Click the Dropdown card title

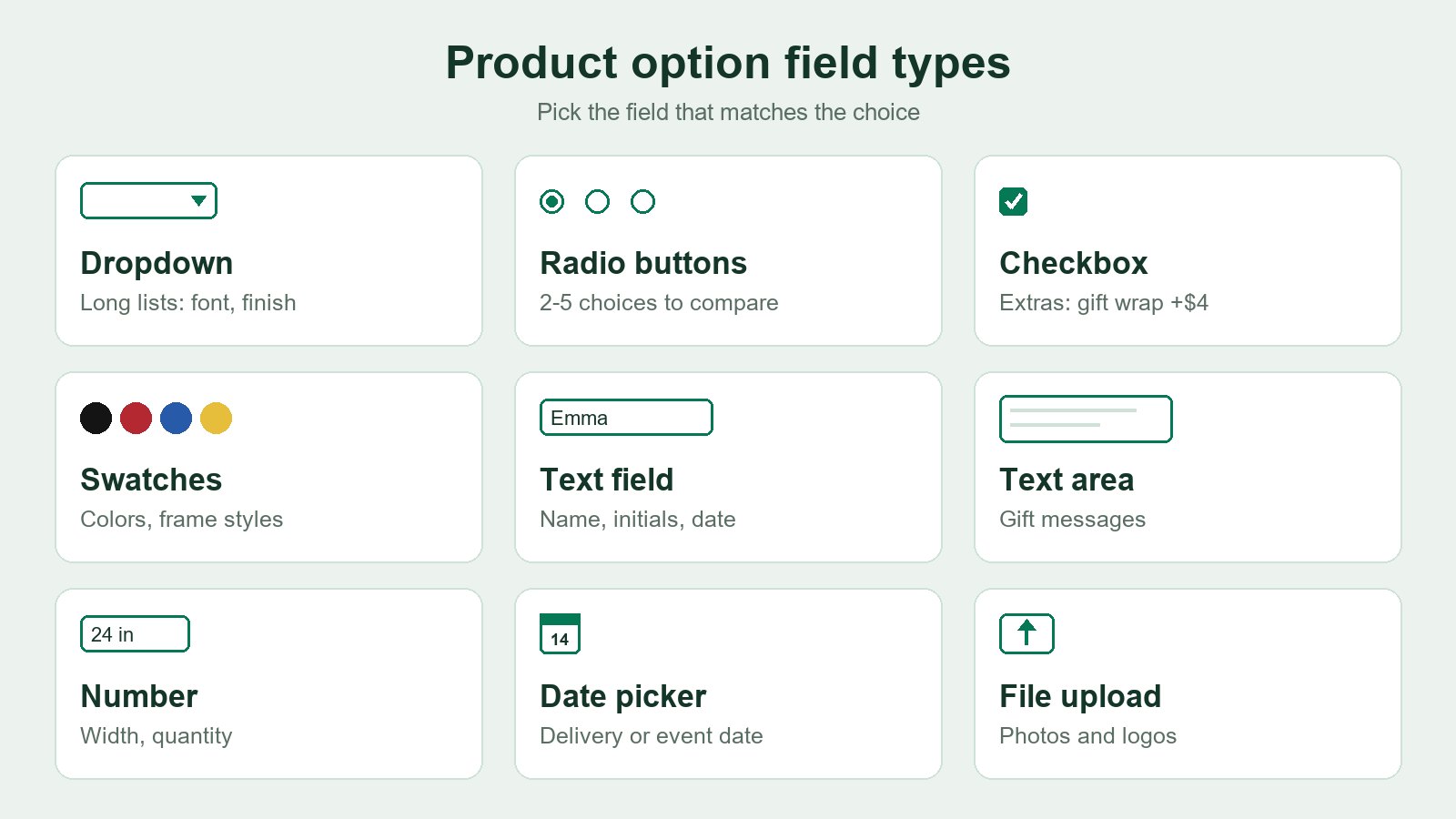[x=157, y=263]
